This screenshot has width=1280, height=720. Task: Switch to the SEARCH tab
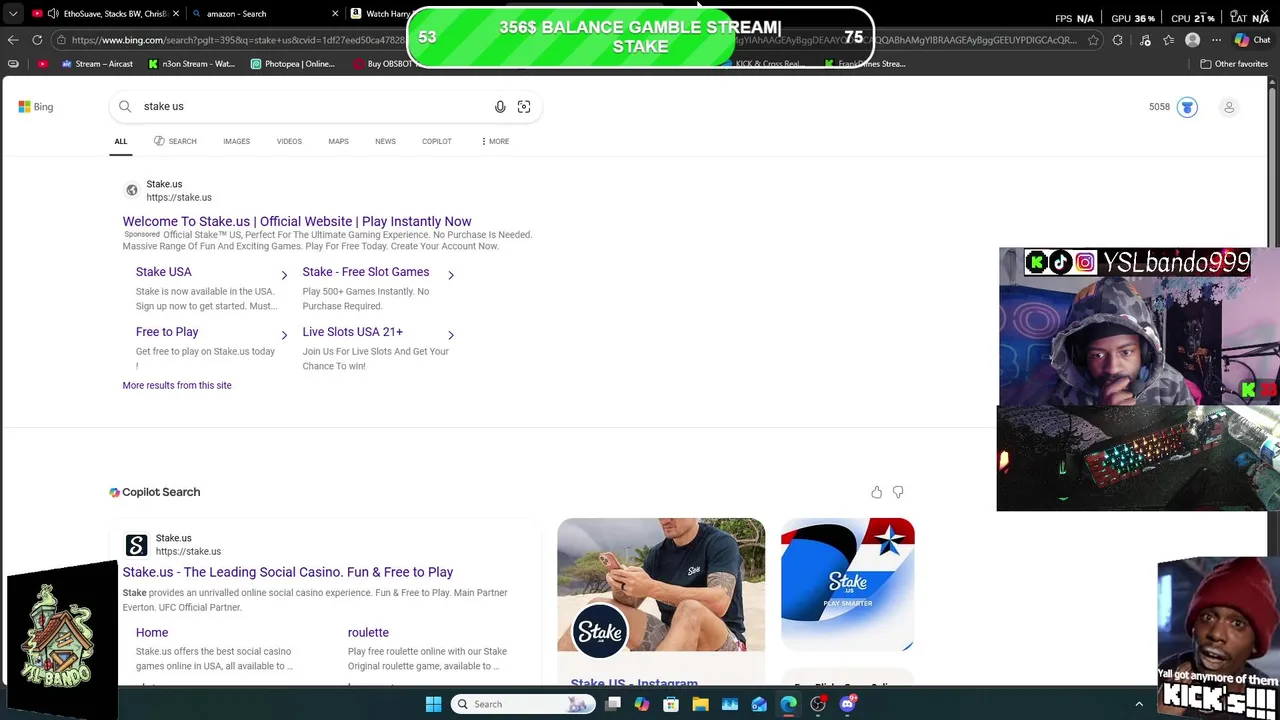click(x=175, y=141)
